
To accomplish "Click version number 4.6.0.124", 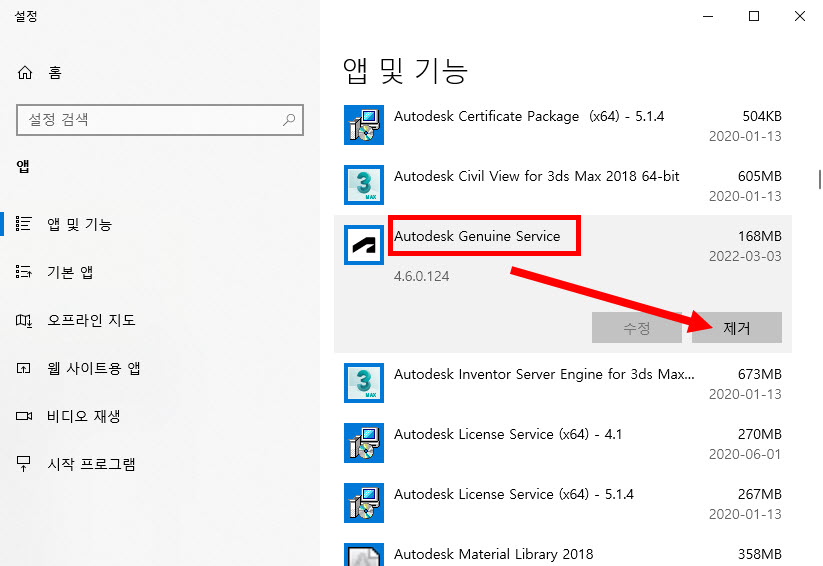I will 421,276.
